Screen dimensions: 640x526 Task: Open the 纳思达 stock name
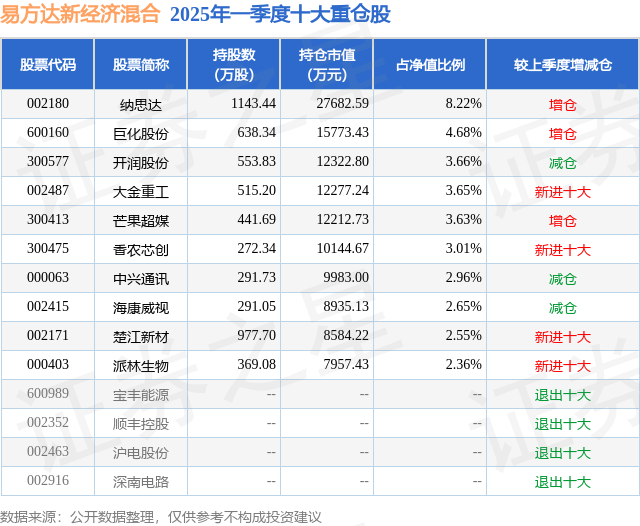141,105
